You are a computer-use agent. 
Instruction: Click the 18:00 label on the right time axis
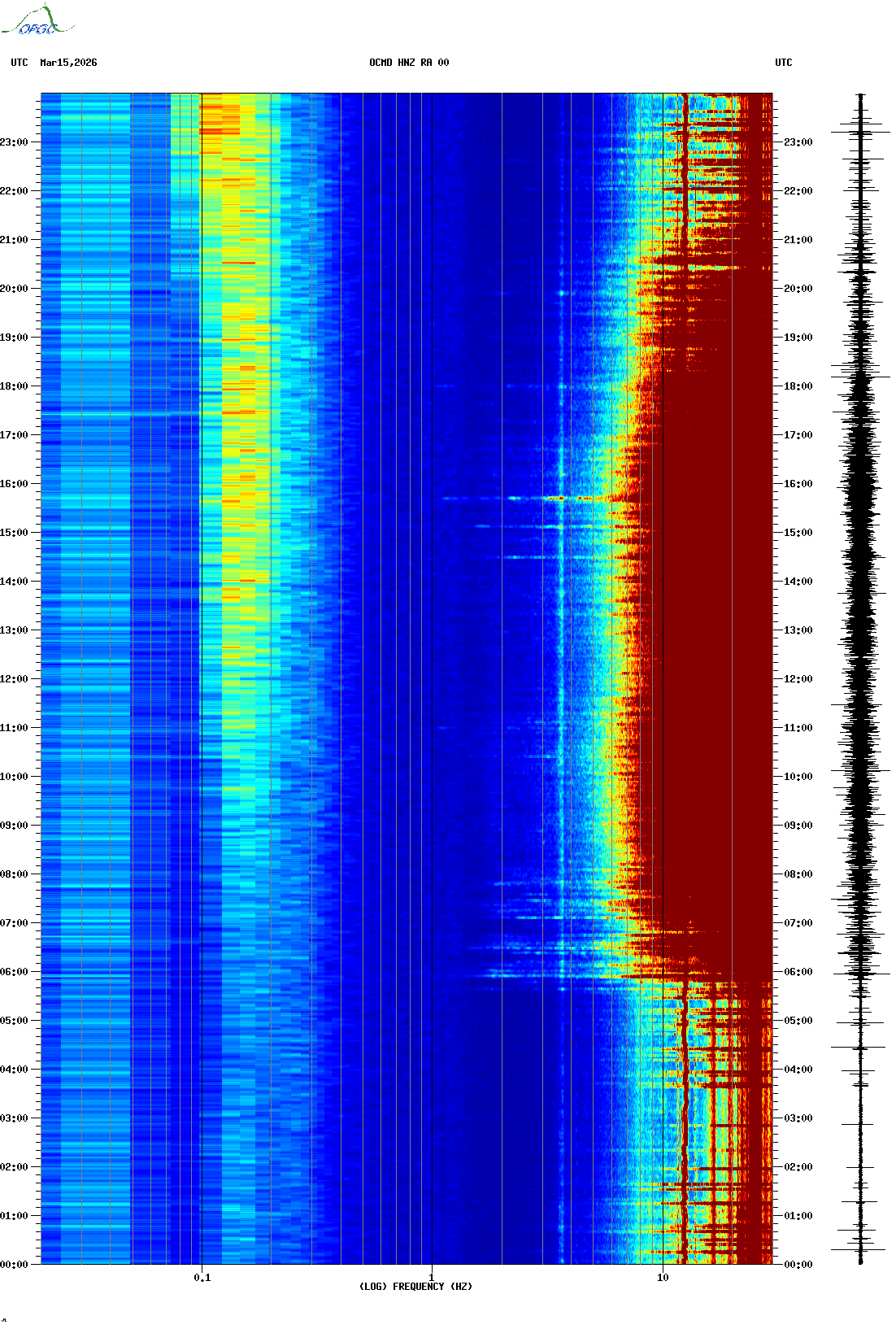tap(798, 386)
